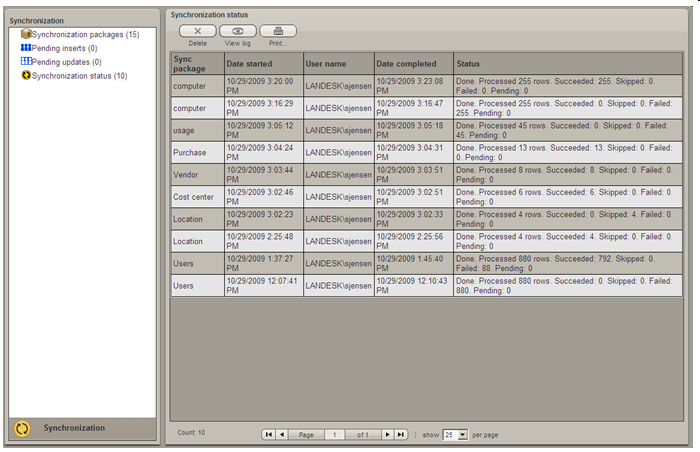Click the Pending inserts icon
The width and height of the screenshot is (700, 452).
tap(26, 47)
